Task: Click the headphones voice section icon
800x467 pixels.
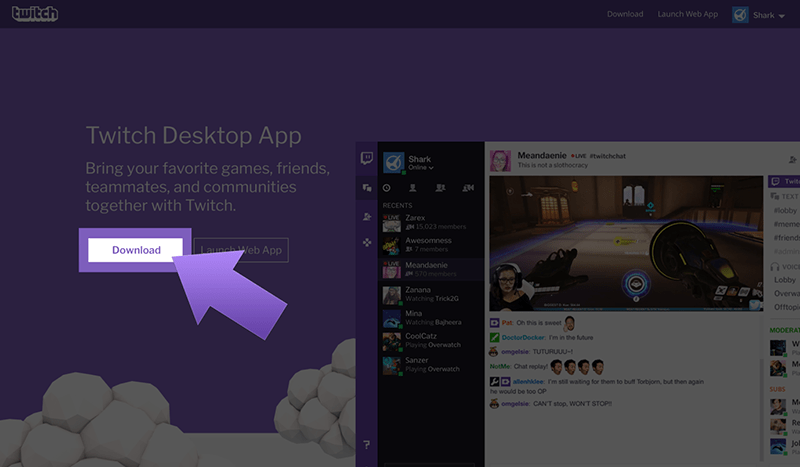Action: point(775,267)
